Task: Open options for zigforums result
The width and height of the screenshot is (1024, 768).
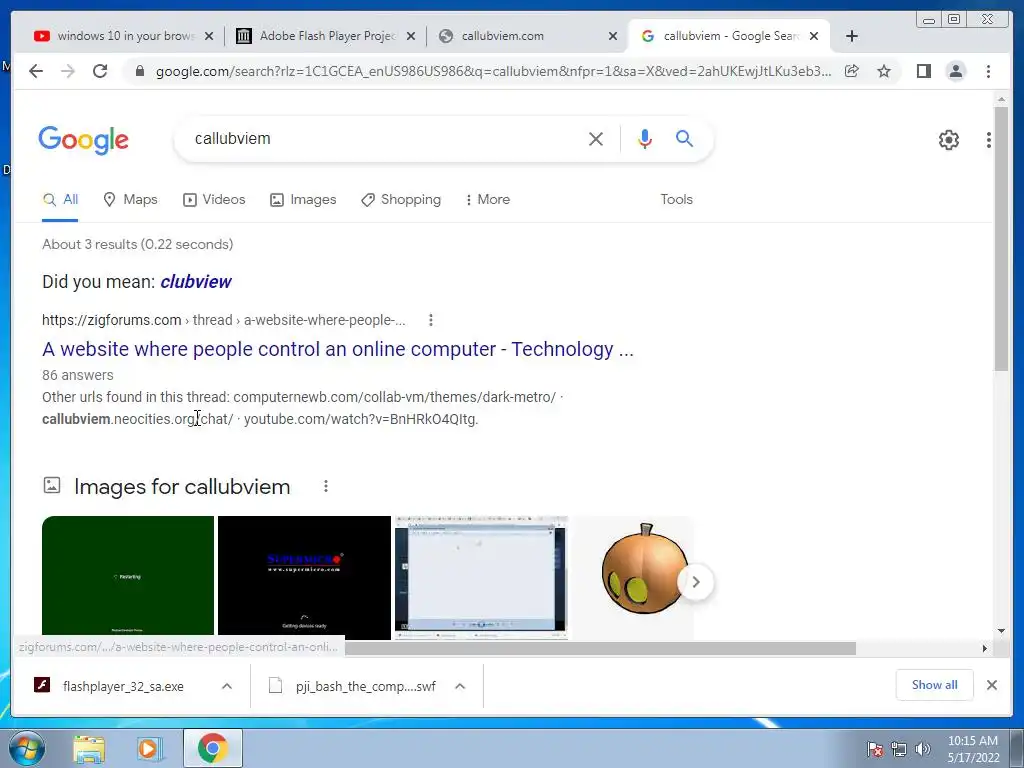Action: (430, 320)
